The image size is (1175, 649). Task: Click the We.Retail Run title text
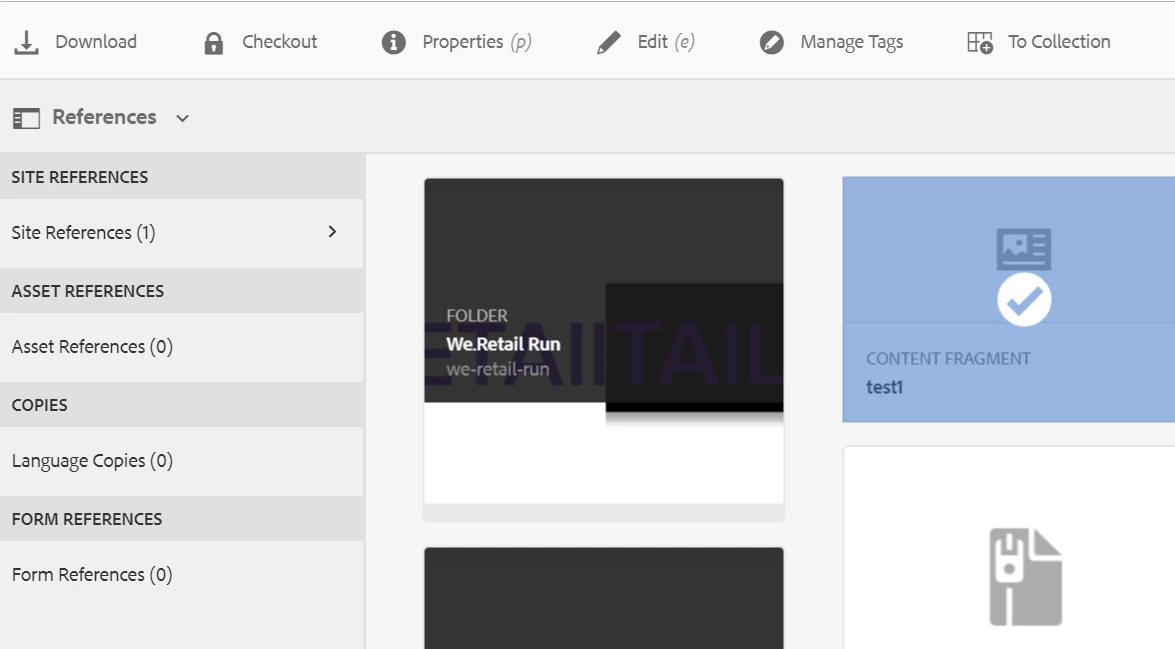tap(503, 344)
